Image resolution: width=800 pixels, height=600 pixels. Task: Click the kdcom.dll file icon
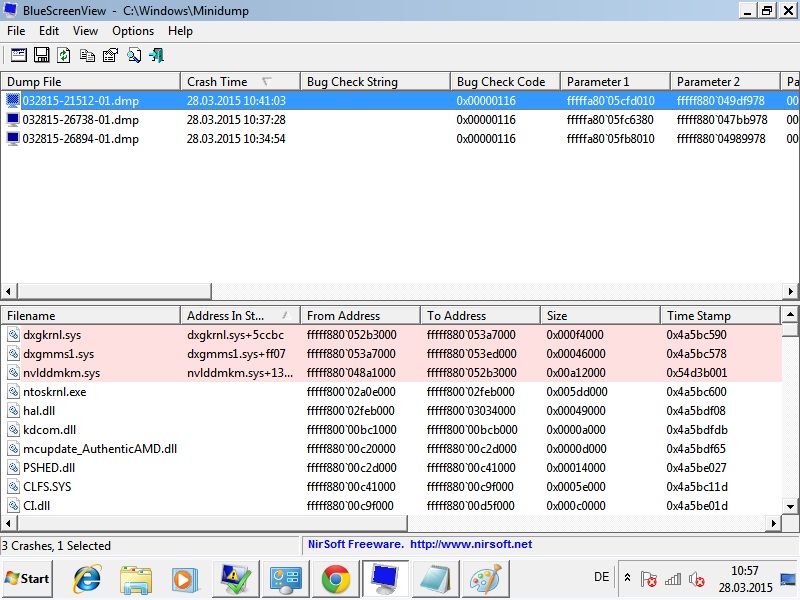pos(14,430)
